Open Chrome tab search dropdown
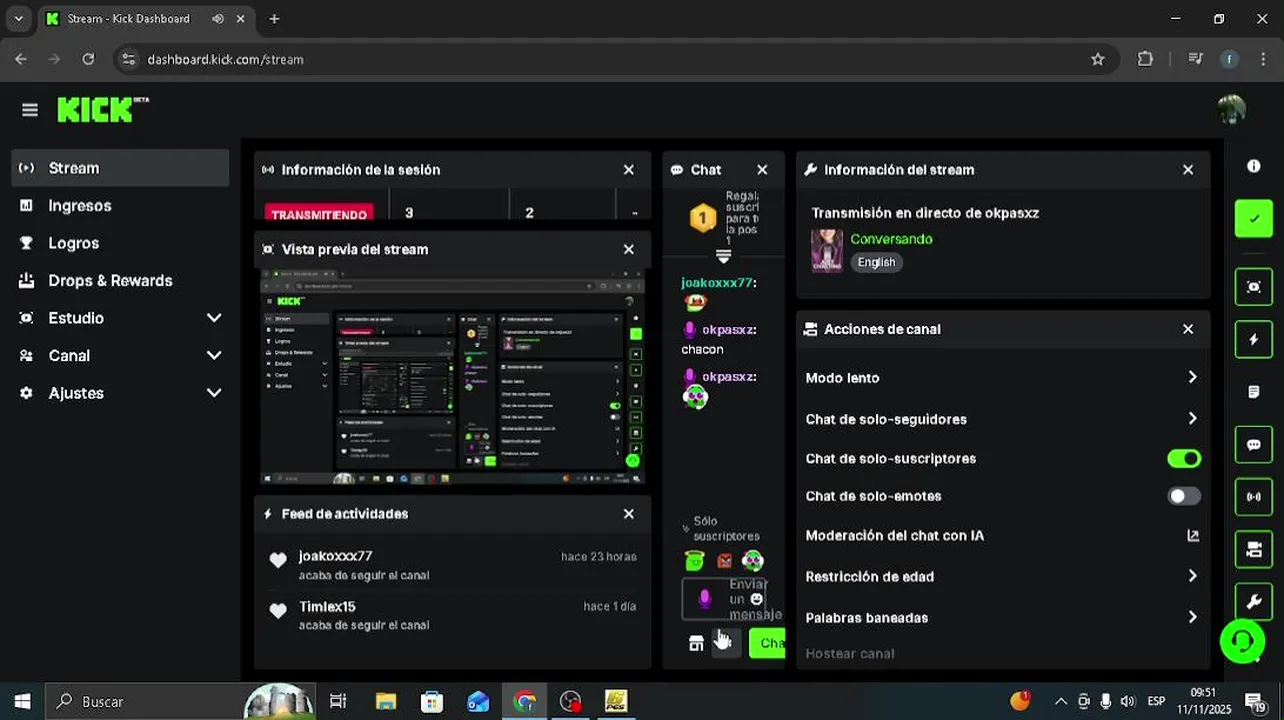This screenshot has height=720, width=1284. coord(18,19)
